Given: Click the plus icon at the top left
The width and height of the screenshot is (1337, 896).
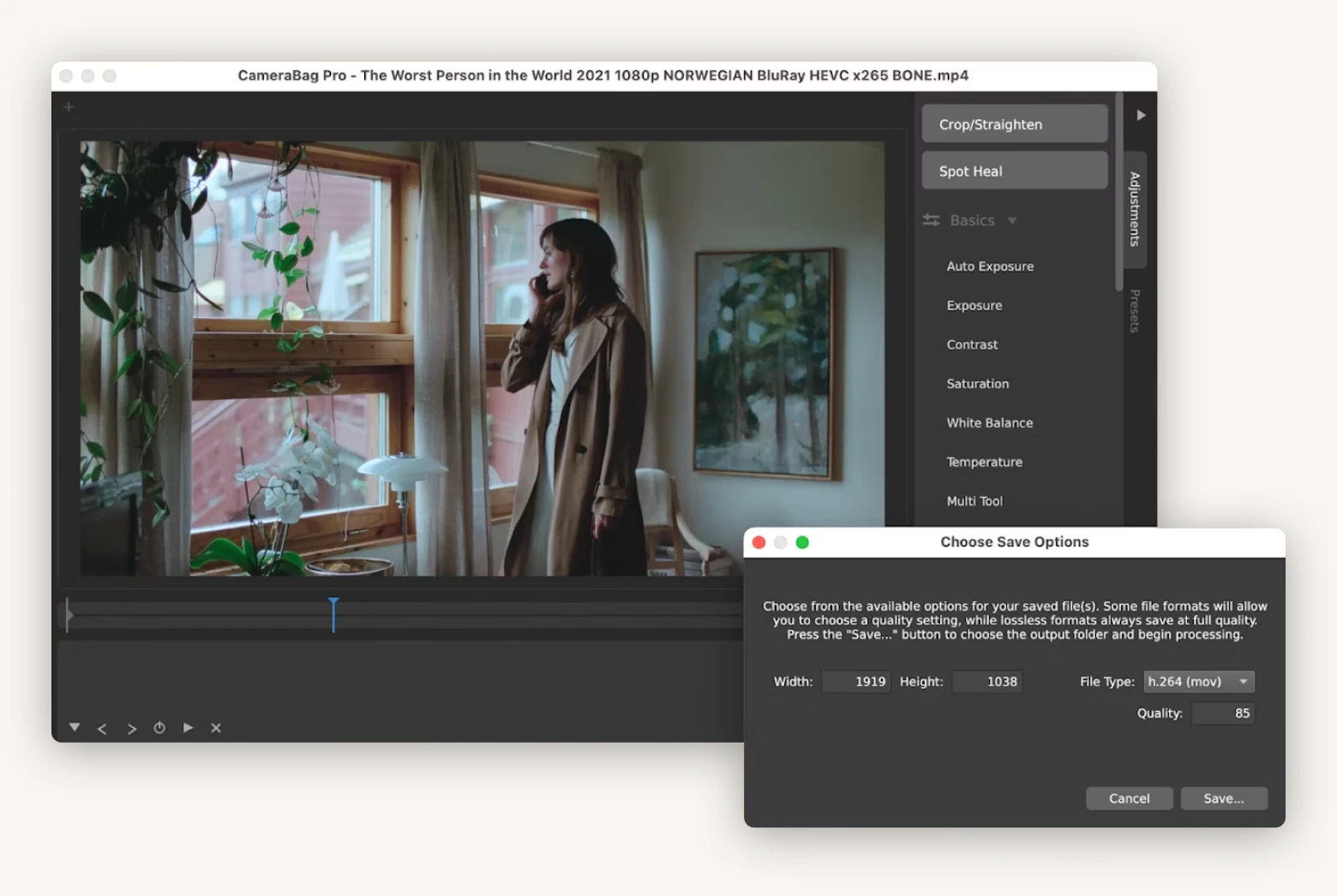Looking at the screenshot, I should (68, 107).
